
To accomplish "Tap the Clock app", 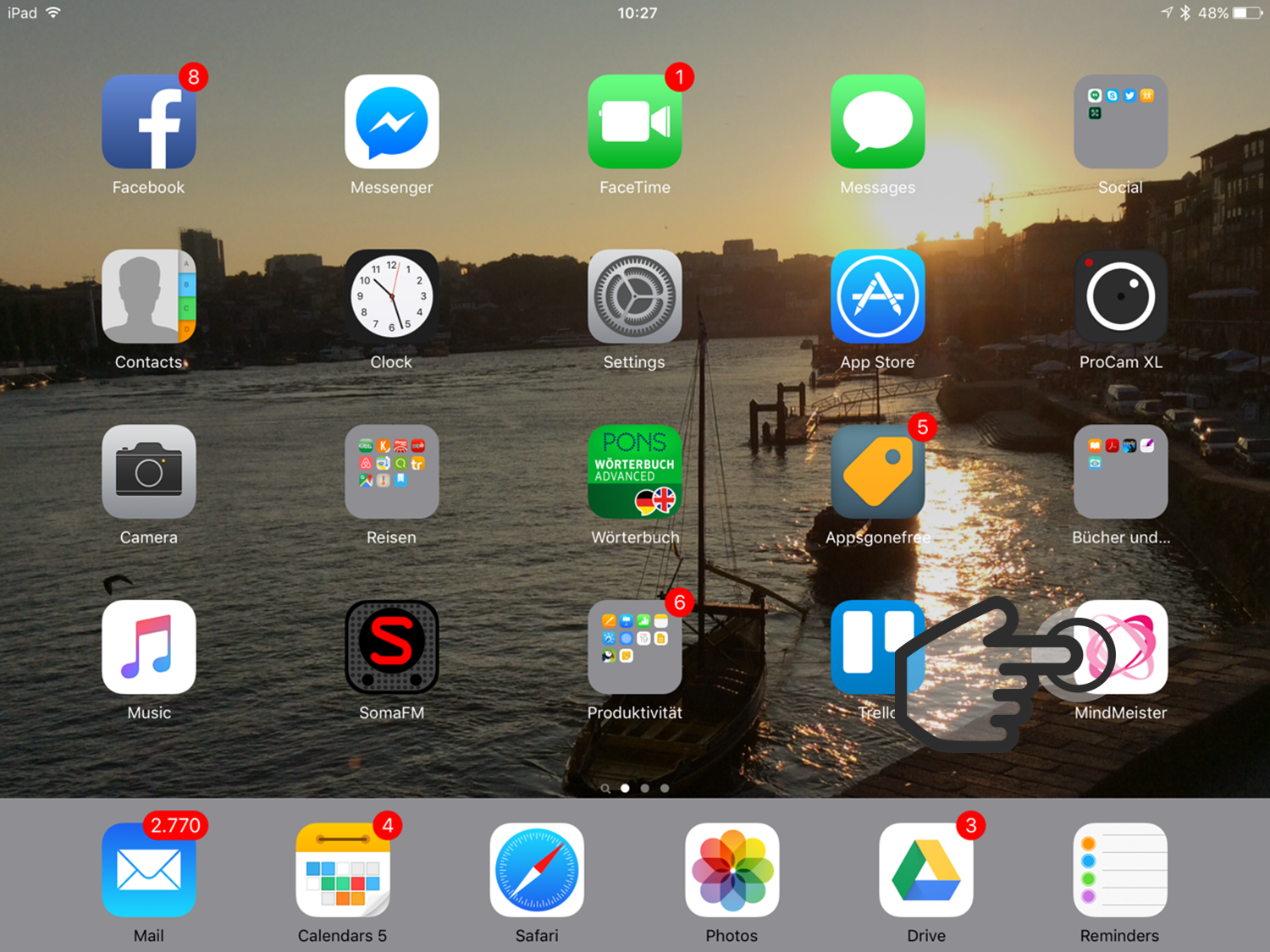I will point(392,296).
